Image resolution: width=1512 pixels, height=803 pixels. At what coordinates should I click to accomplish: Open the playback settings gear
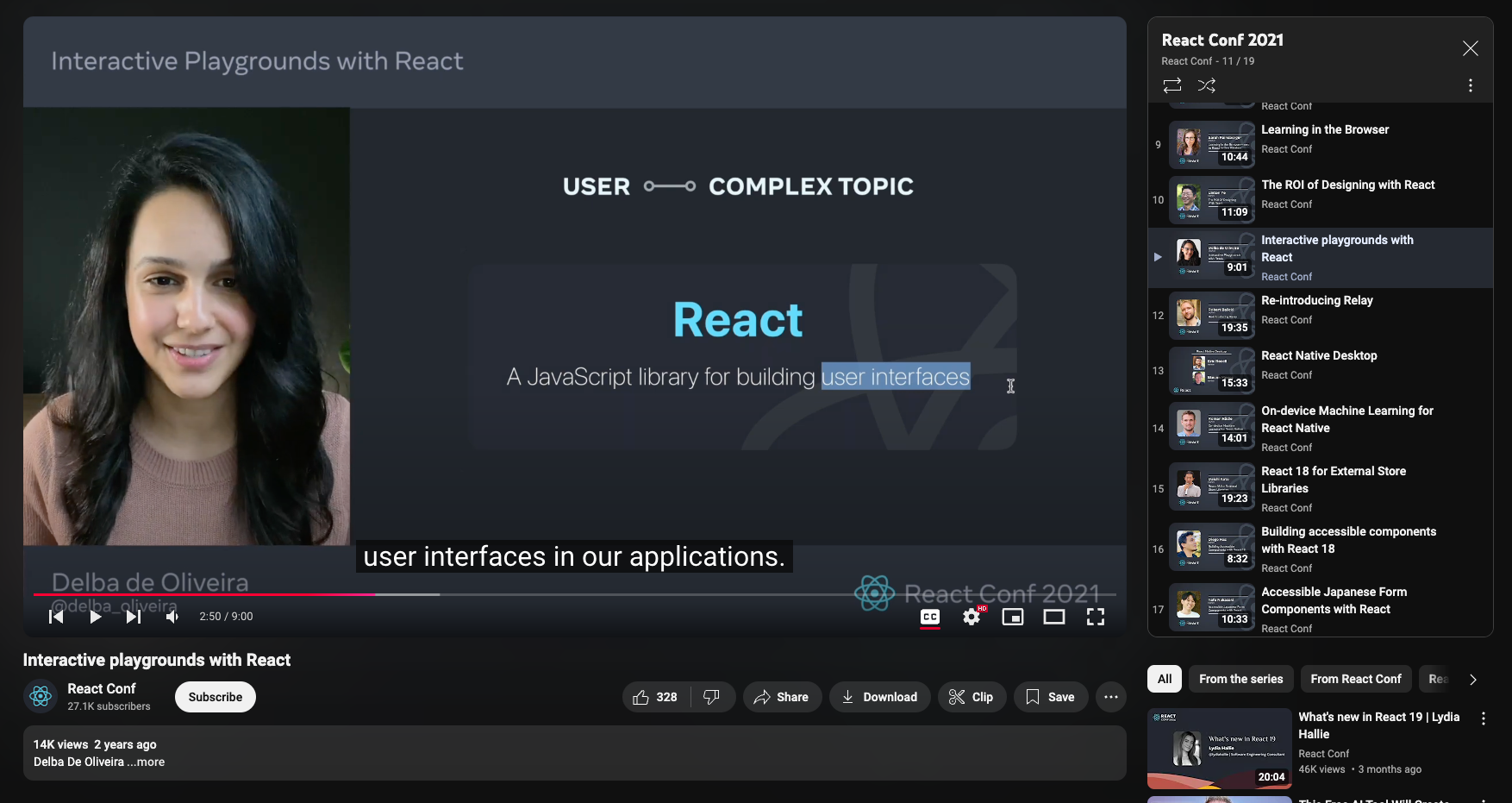[972, 616]
